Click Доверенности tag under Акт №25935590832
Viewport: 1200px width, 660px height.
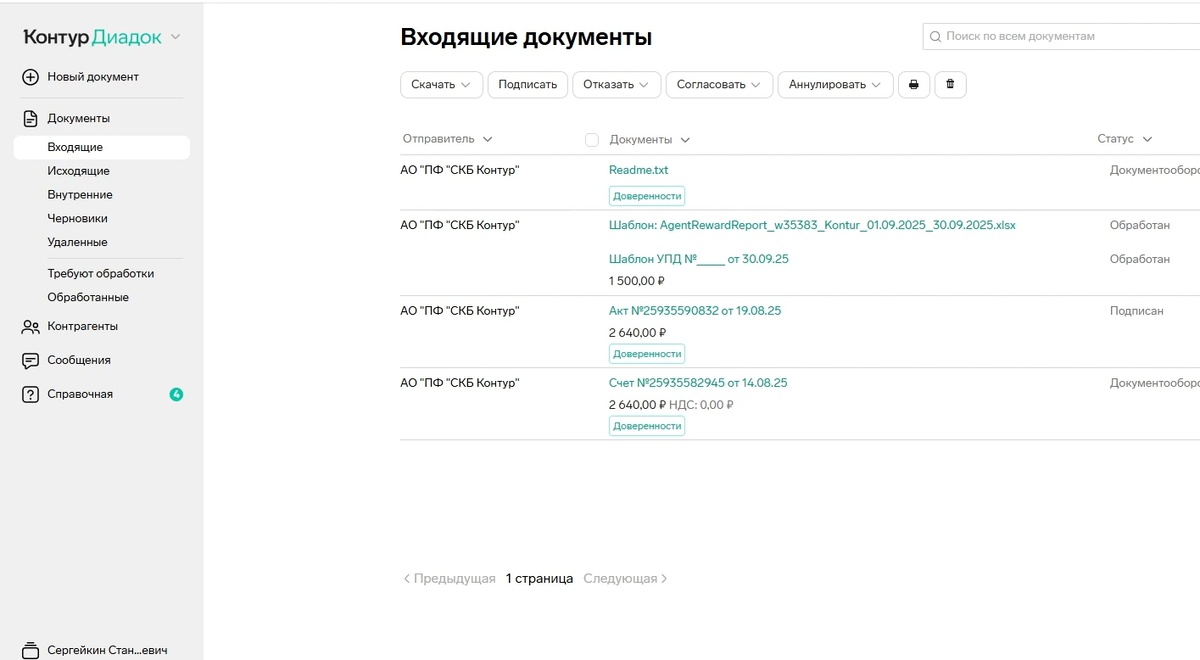[647, 354]
